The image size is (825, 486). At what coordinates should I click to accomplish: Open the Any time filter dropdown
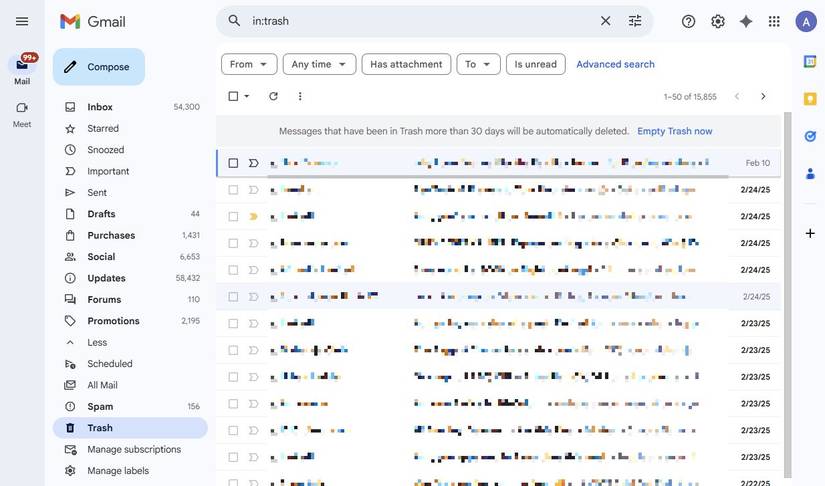click(x=319, y=64)
